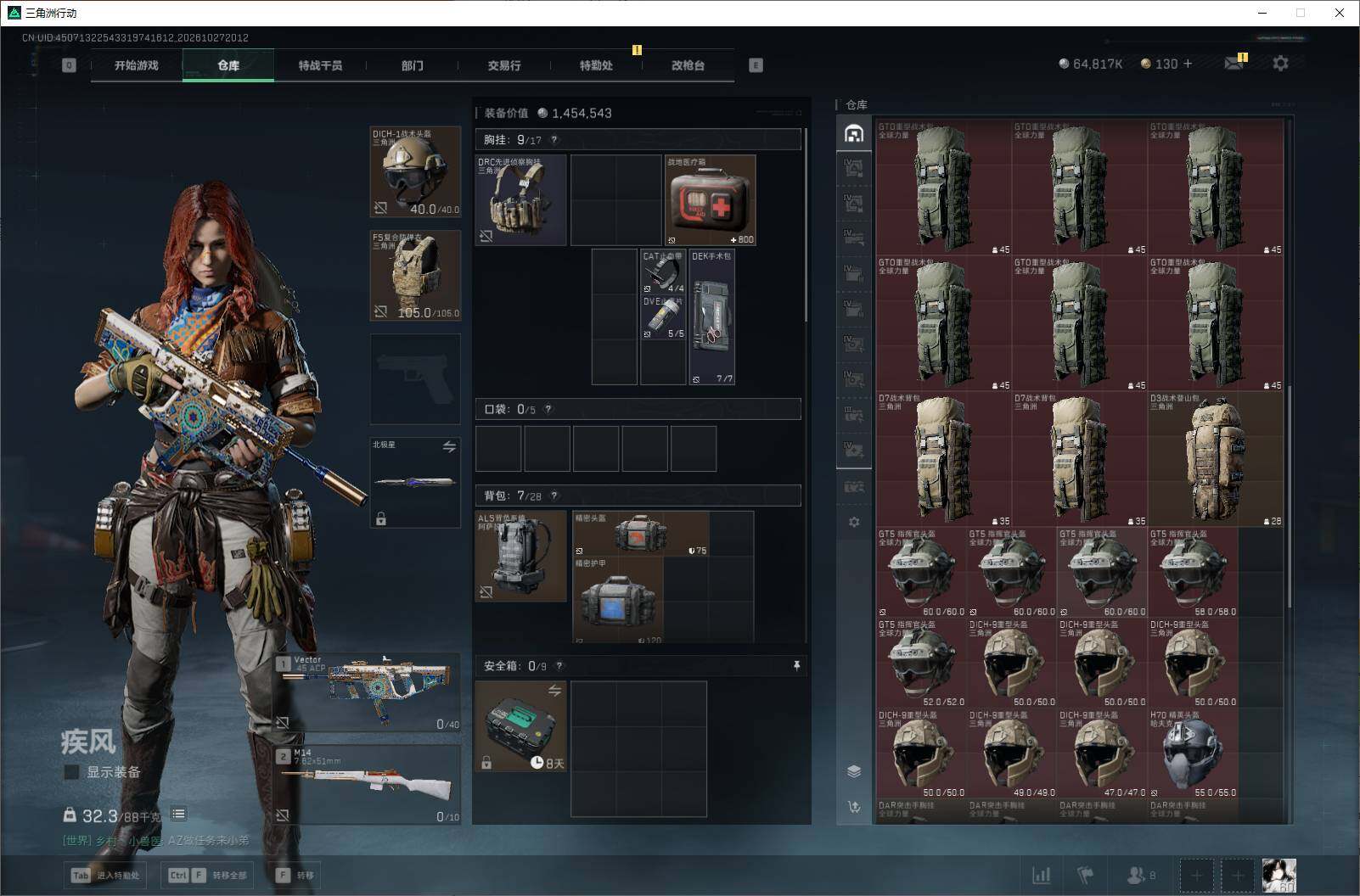
Task: Click the swap arrows on safe box item
Action: pyautogui.click(x=554, y=691)
